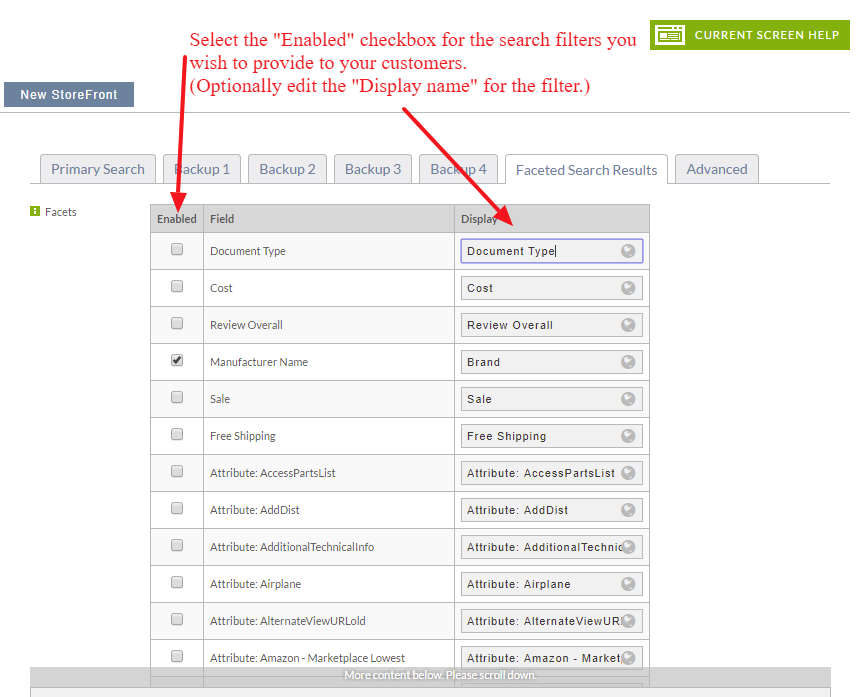Switch to the Backup 1 tab
The image size is (862, 697).
coord(202,169)
